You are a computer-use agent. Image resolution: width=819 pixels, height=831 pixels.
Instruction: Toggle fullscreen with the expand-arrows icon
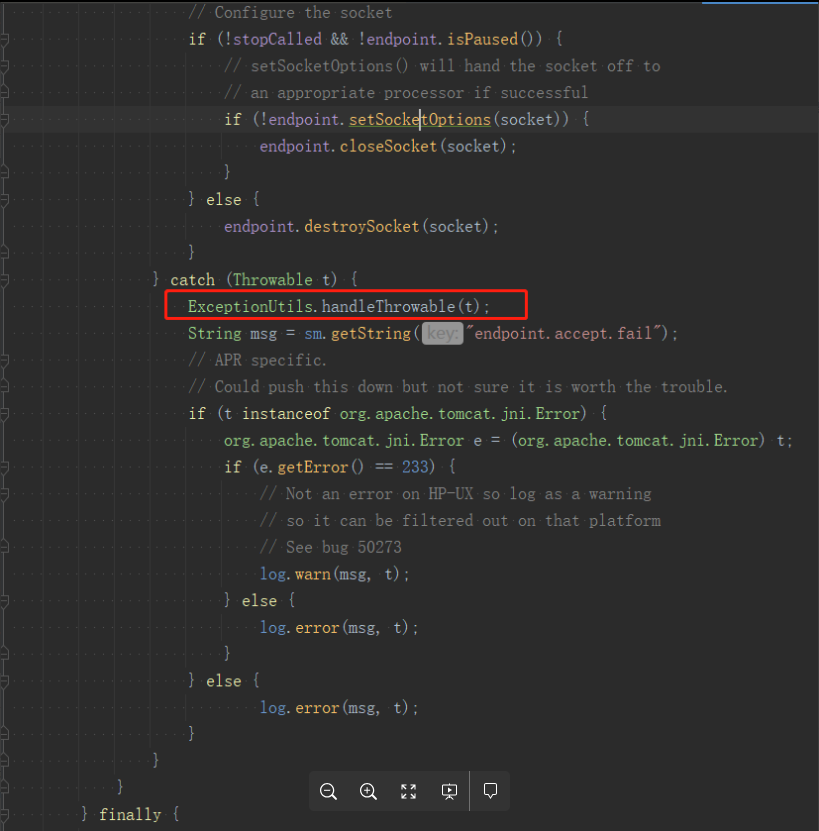408,791
